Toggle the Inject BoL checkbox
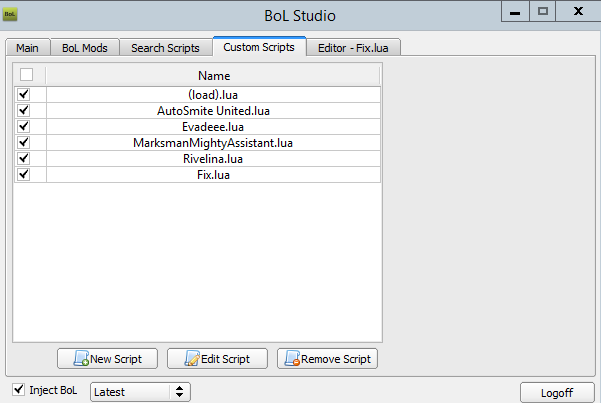This screenshot has width=601, height=403. click(x=18, y=390)
